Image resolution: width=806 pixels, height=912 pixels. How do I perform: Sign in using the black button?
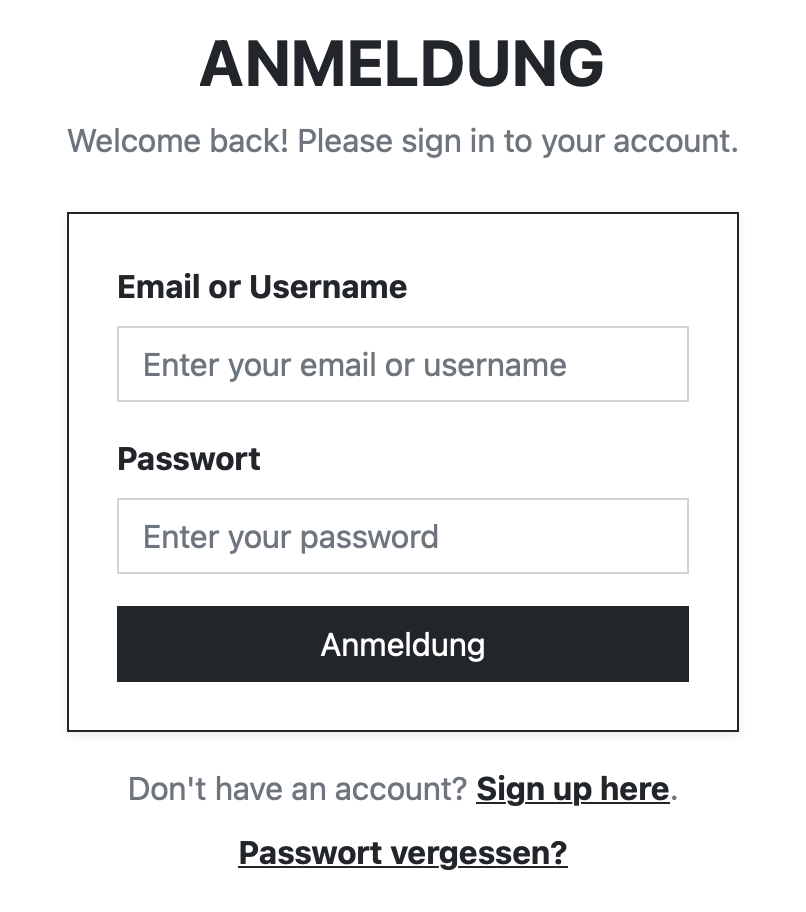pos(402,644)
